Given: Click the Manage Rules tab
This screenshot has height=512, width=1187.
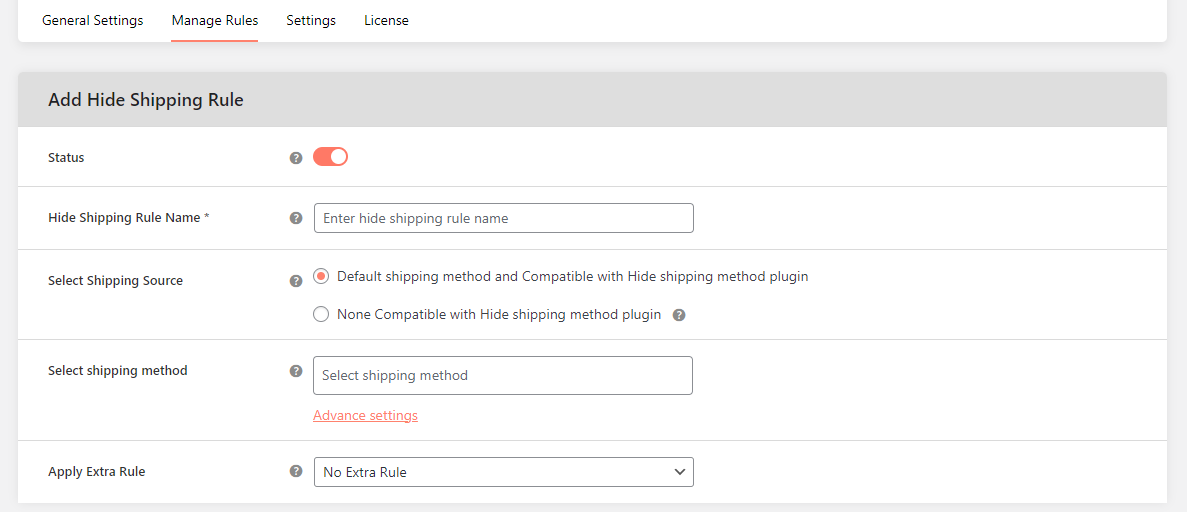Looking at the screenshot, I should (214, 20).
